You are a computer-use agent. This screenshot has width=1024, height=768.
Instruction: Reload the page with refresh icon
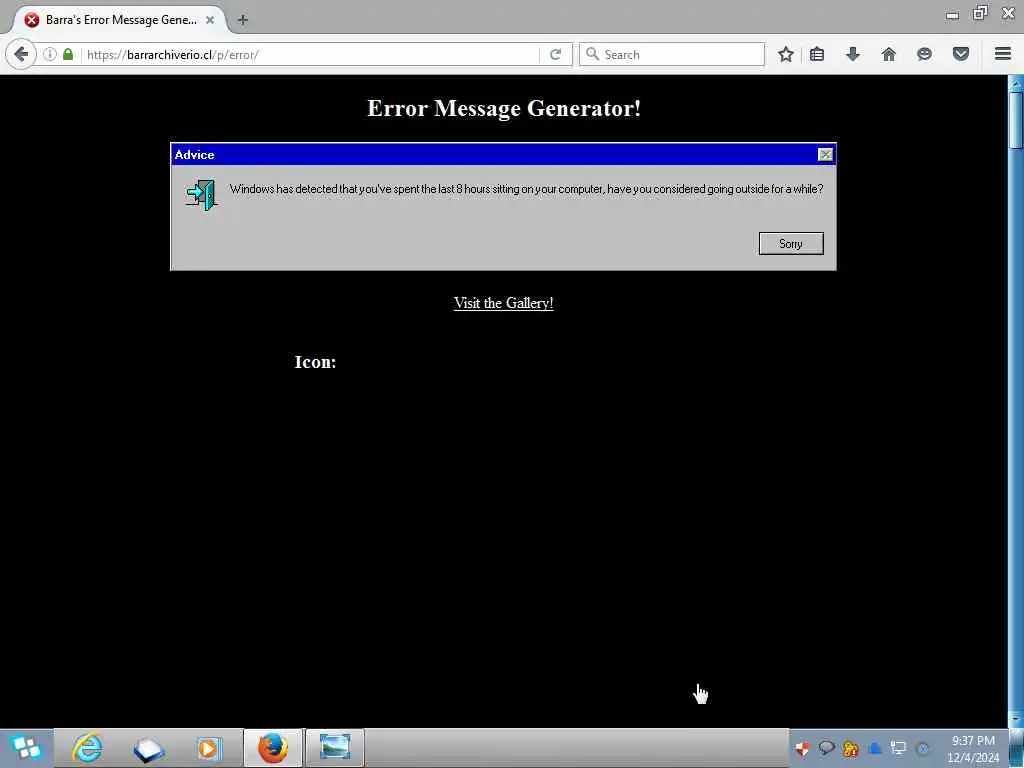[x=556, y=54]
